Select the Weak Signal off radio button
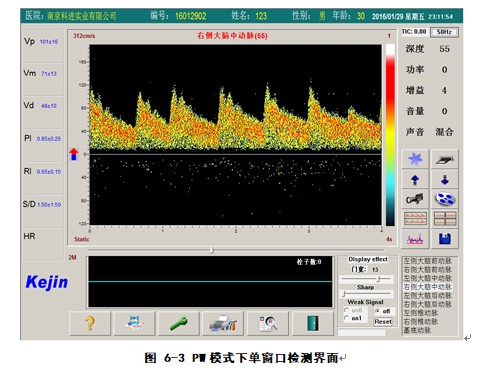The width and height of the screenshot is (483, 371). [x=377, y=311]
